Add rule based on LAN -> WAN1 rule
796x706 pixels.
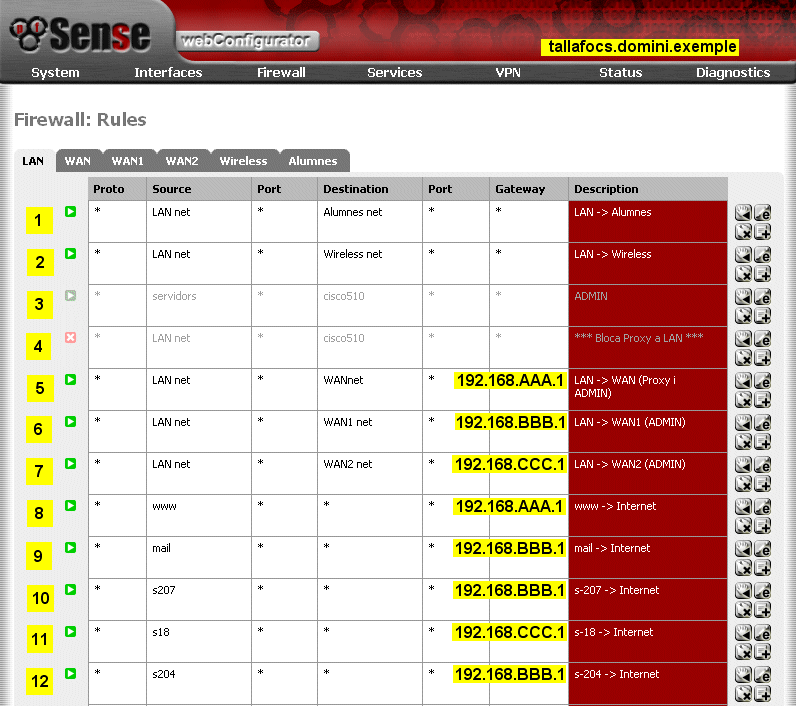[762, 441]
